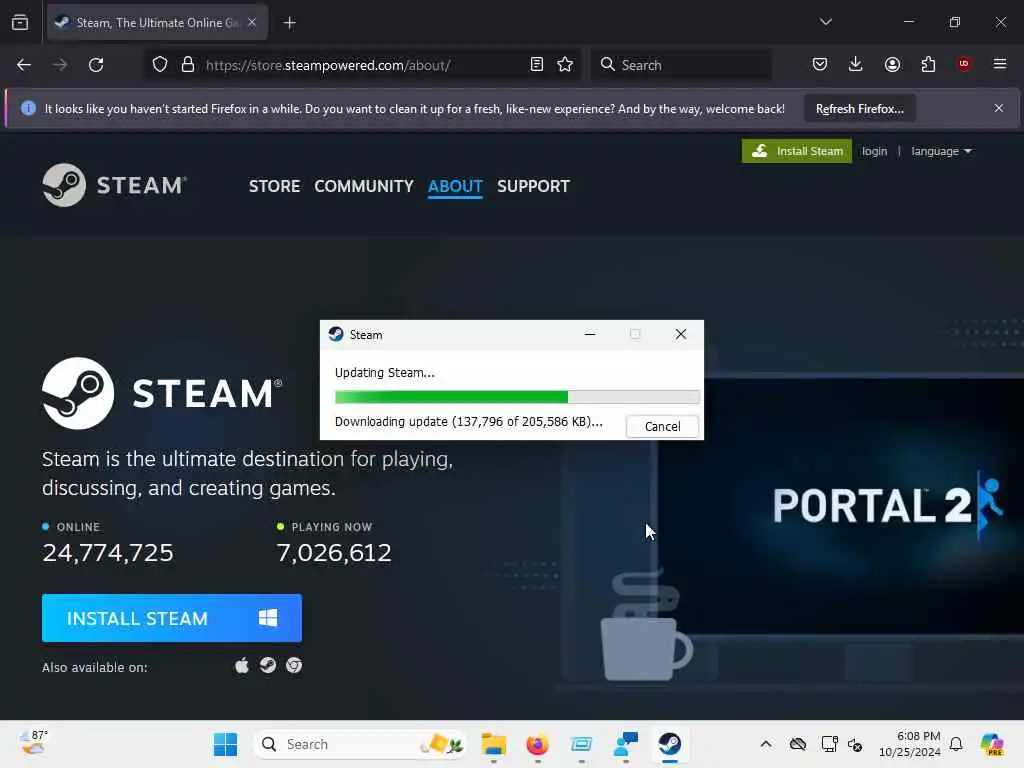Click the Portal 2 video thumbnail
1024x768 pixels.
(x=841, y=505)
